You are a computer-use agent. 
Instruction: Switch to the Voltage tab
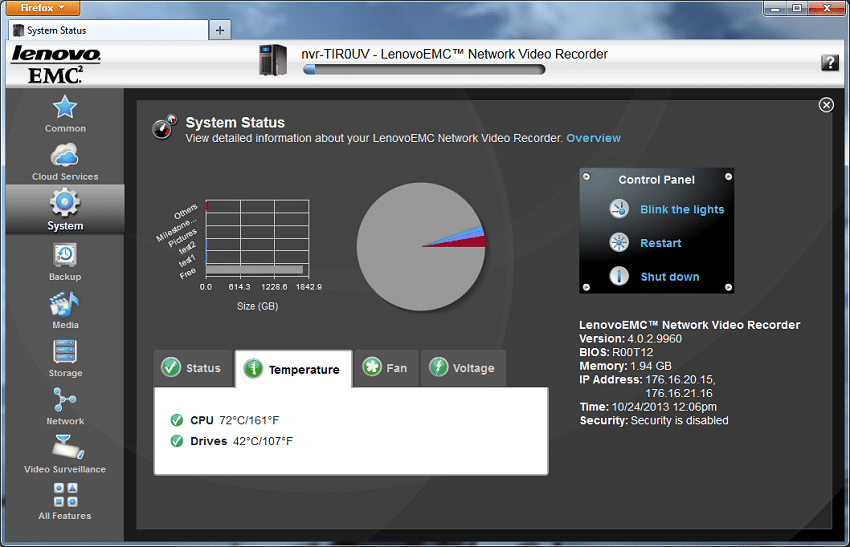pos(463,368)
